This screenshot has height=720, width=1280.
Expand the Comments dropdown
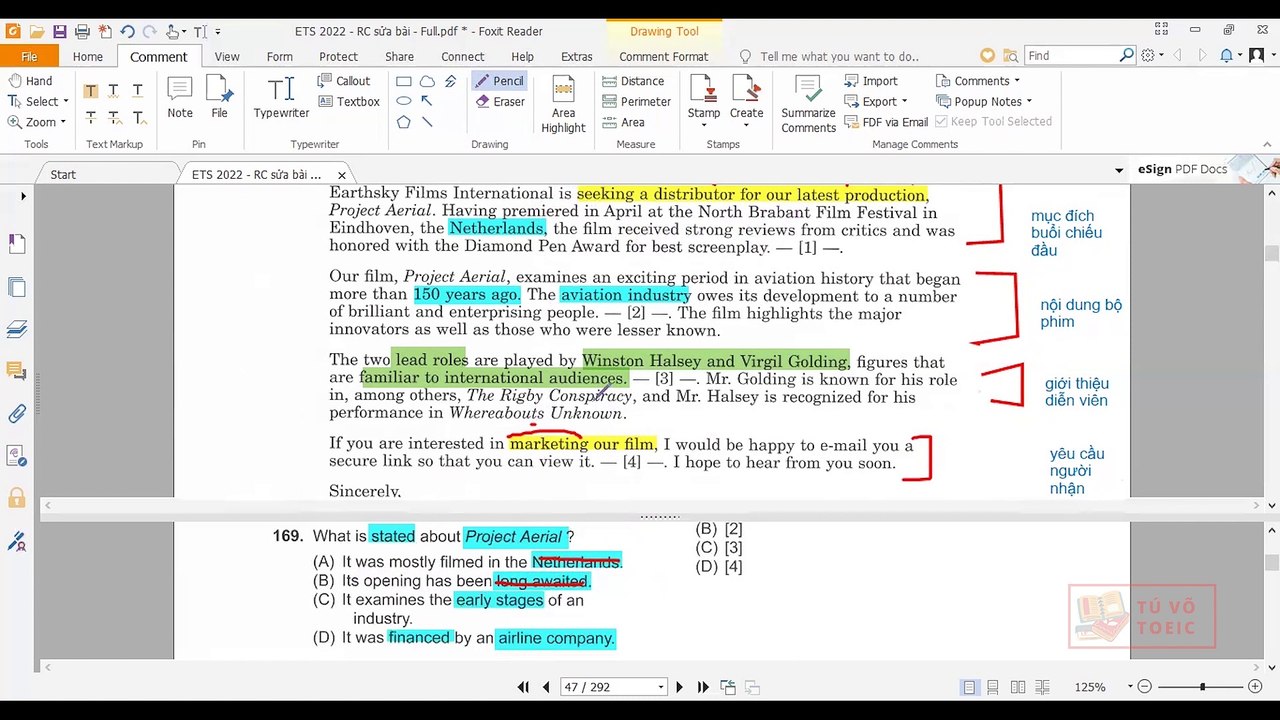tap(1017, 81)
